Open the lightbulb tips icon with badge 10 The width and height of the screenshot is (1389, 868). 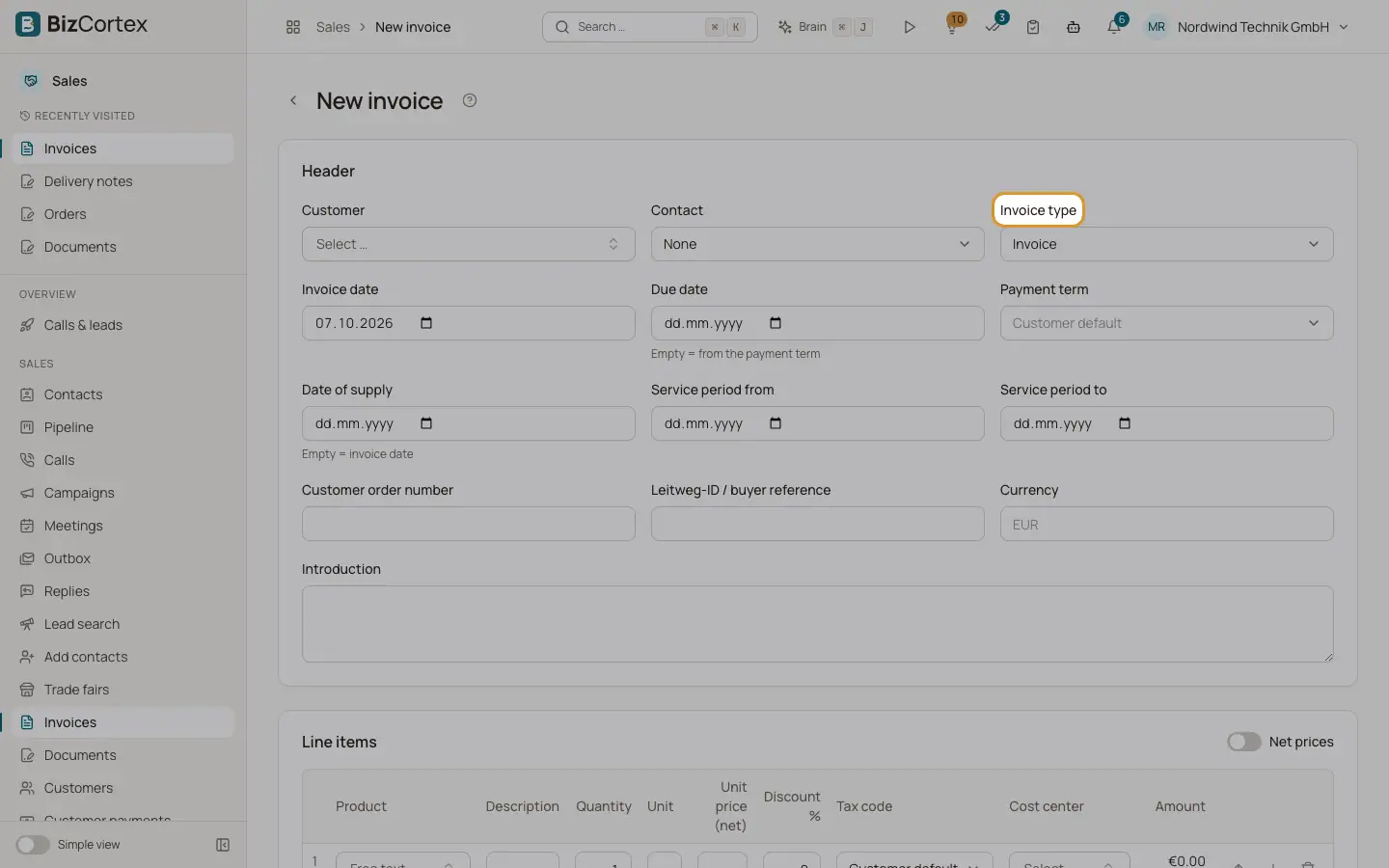952,27
